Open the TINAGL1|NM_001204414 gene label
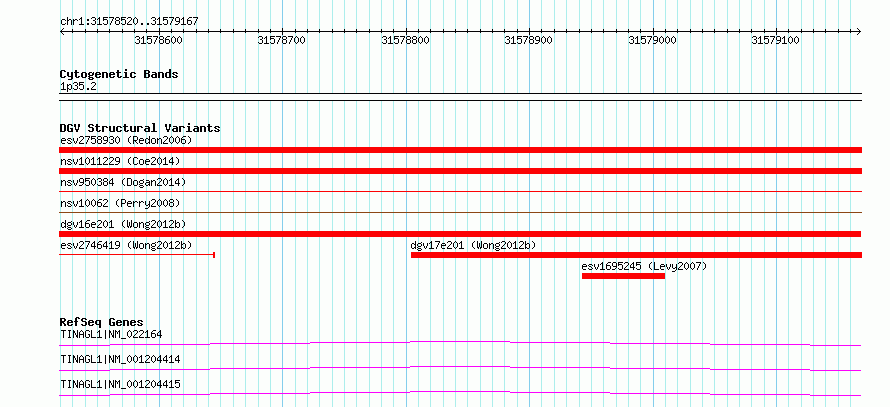890x407 pixels. [x=120, y=359]
